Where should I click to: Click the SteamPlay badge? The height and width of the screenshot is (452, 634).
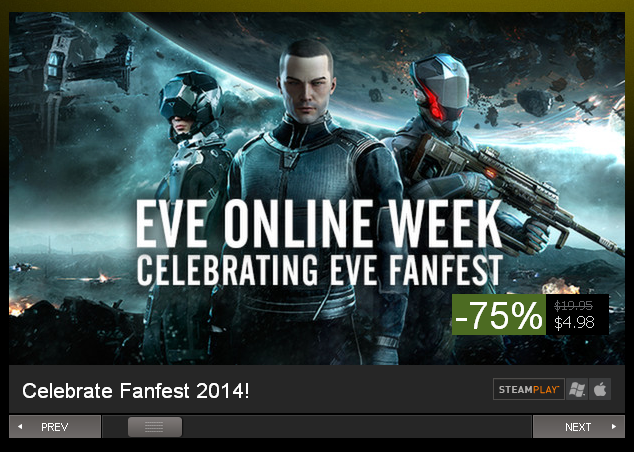coord(529,389)
